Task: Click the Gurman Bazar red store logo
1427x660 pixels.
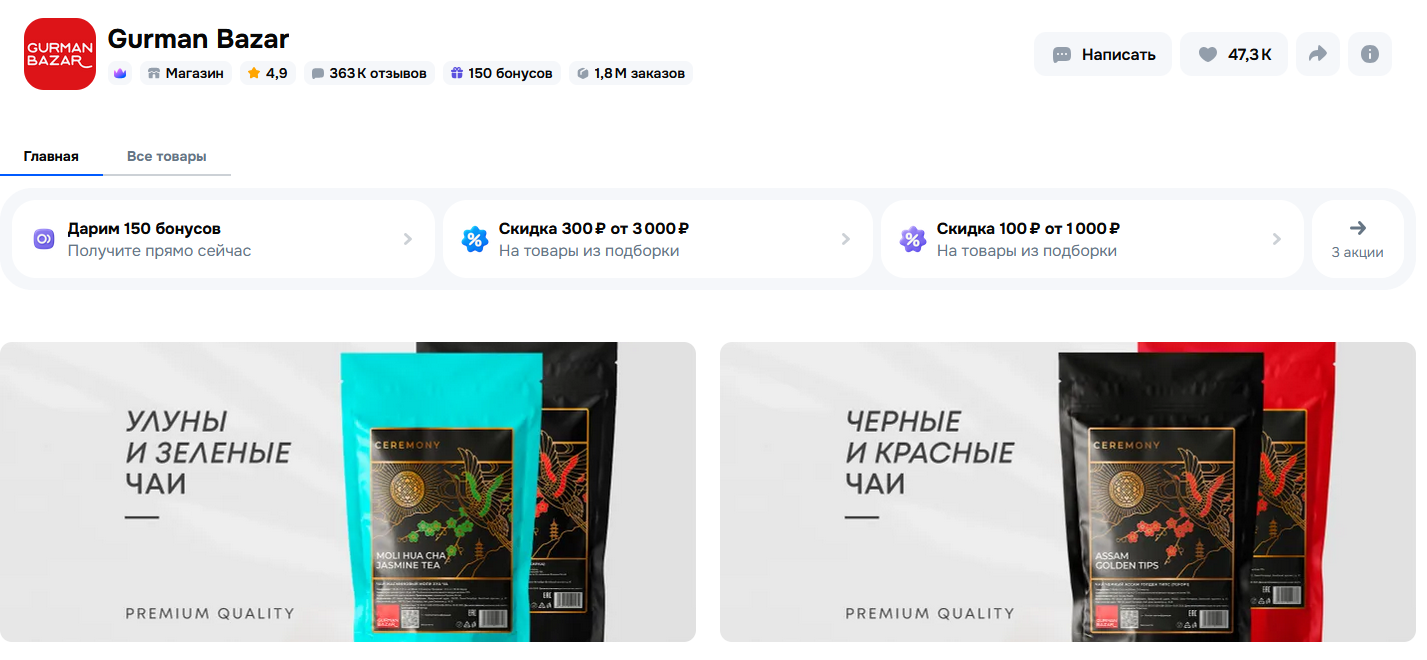Action: 60,54
